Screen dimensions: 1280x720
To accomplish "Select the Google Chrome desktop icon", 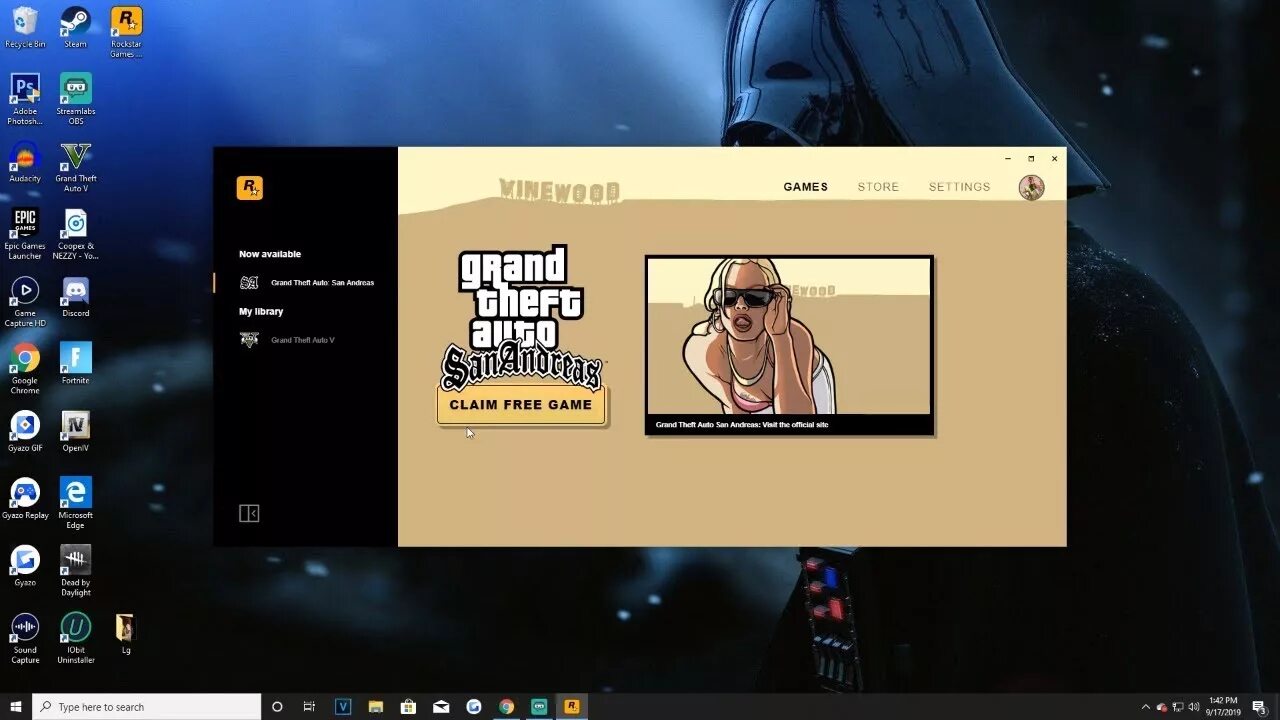I will click(x=25, y=368).
